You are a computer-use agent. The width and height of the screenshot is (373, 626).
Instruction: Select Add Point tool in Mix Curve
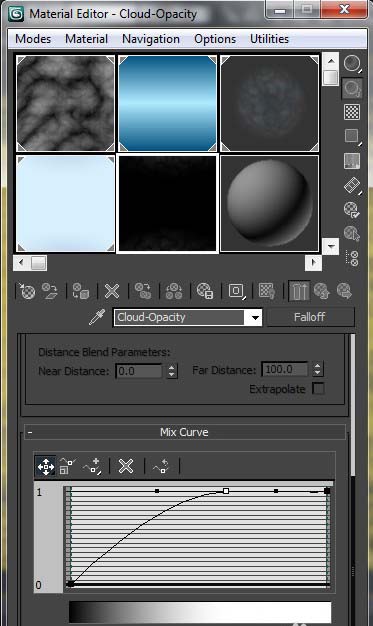click(92, 466)
